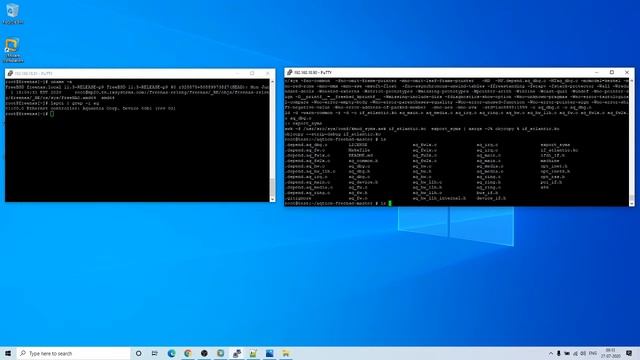The image size is (640, 360).
Task: Click the battery icon in the system tray
Action: [x=567, y=353]
